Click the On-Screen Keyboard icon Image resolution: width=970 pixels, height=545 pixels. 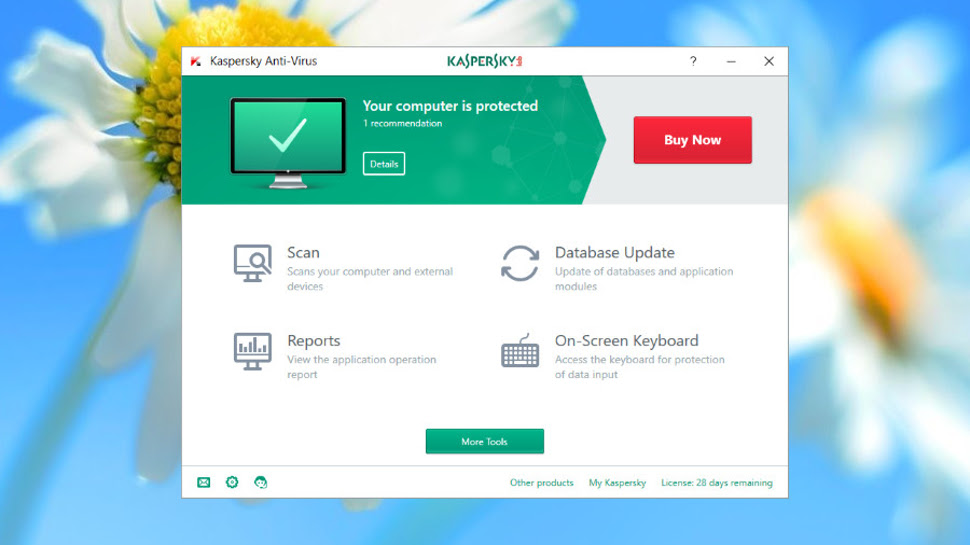click(x=520, y=351)
